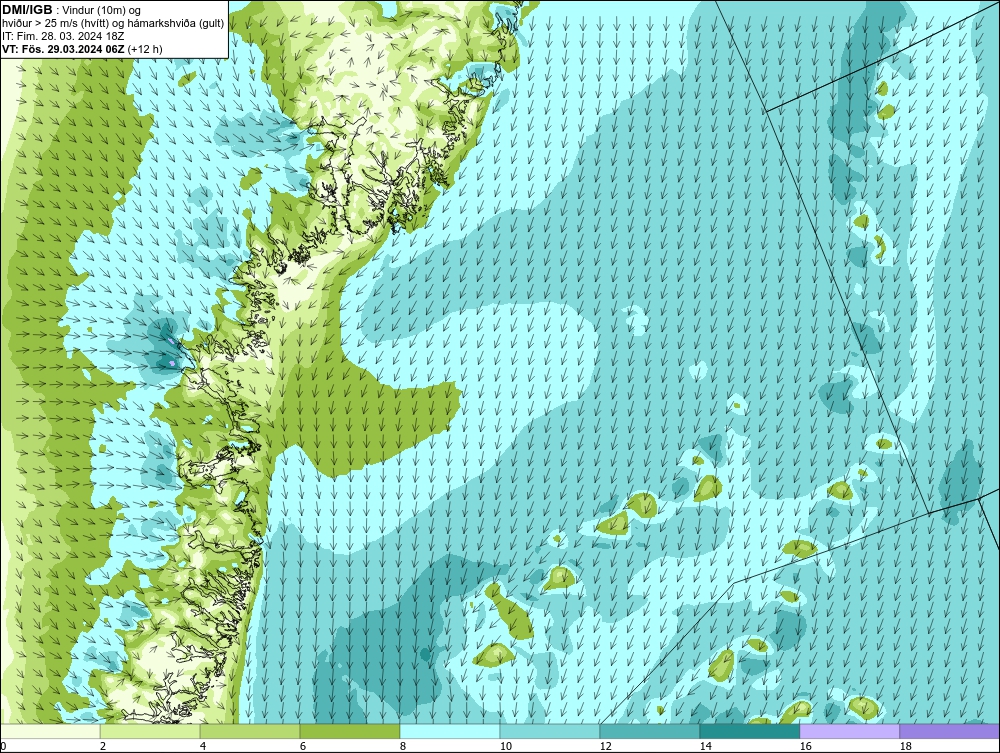Screen dimensions: 1000x753
Task: Click the 18+ m/s purple legend swatch
Action: (x=949, y=731)
